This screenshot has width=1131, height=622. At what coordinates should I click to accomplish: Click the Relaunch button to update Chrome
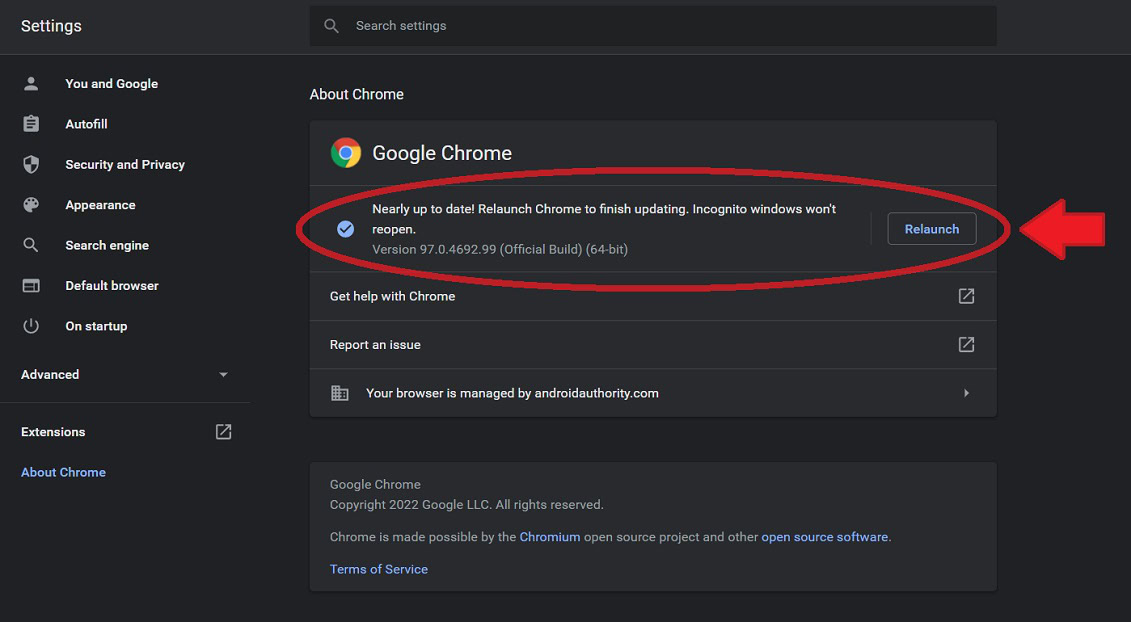point(931,228)
